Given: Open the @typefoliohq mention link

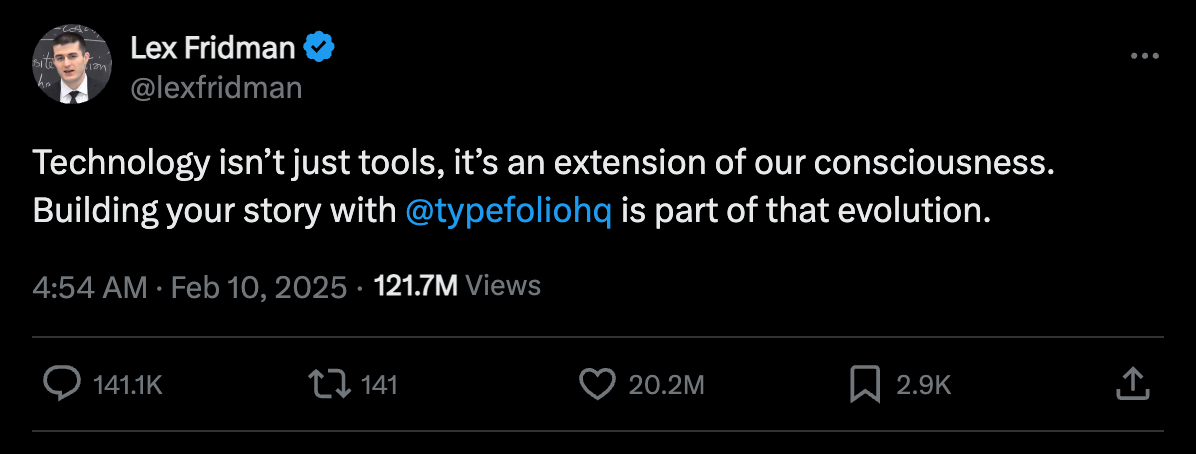Looking at the screenshot, I should point(509,212).
